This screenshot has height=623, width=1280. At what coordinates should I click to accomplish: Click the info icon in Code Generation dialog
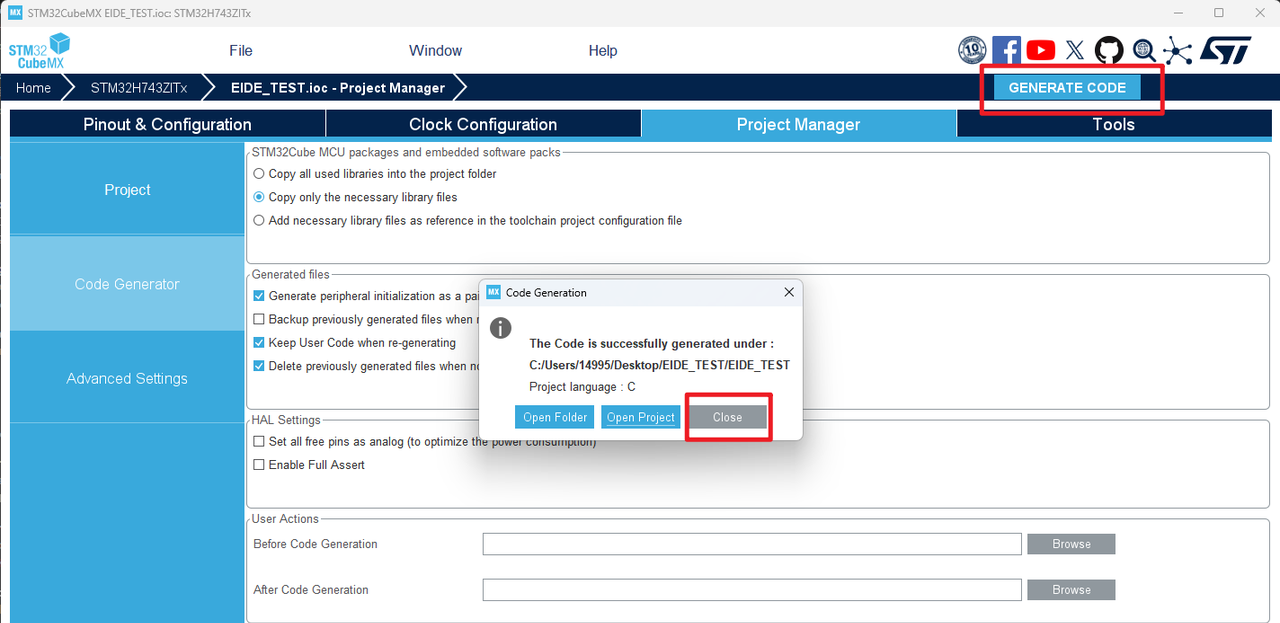coord(500,328)
